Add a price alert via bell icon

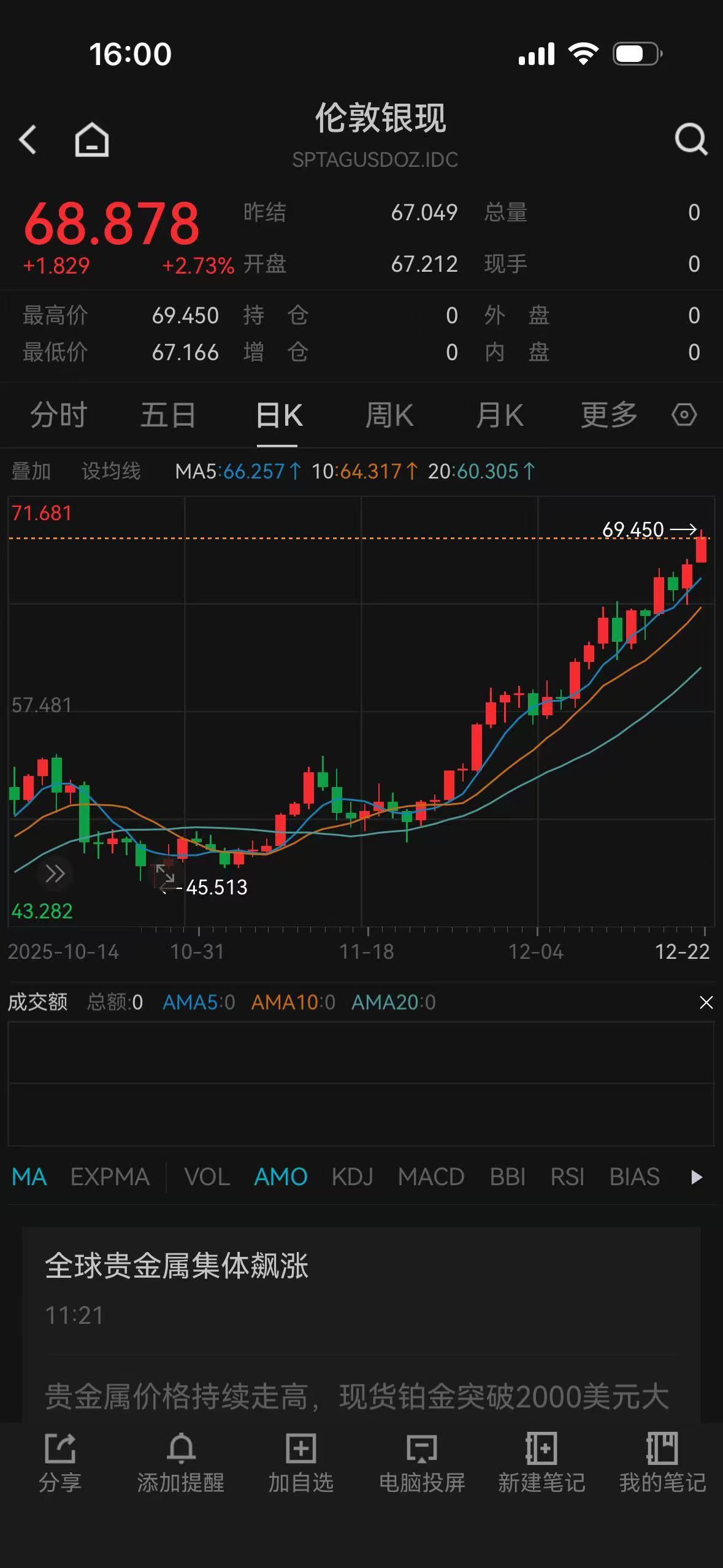click(x=180, y=1462)
